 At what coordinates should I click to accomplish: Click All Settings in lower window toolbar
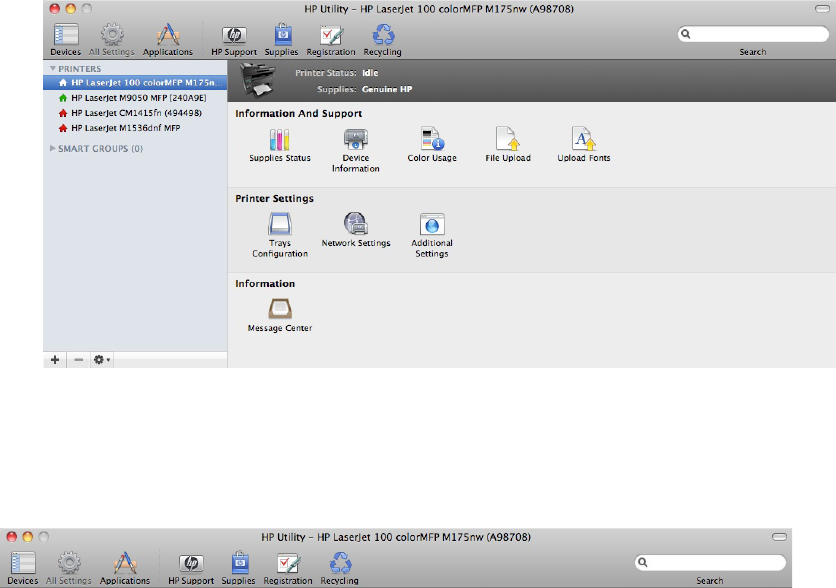[69, 568]
